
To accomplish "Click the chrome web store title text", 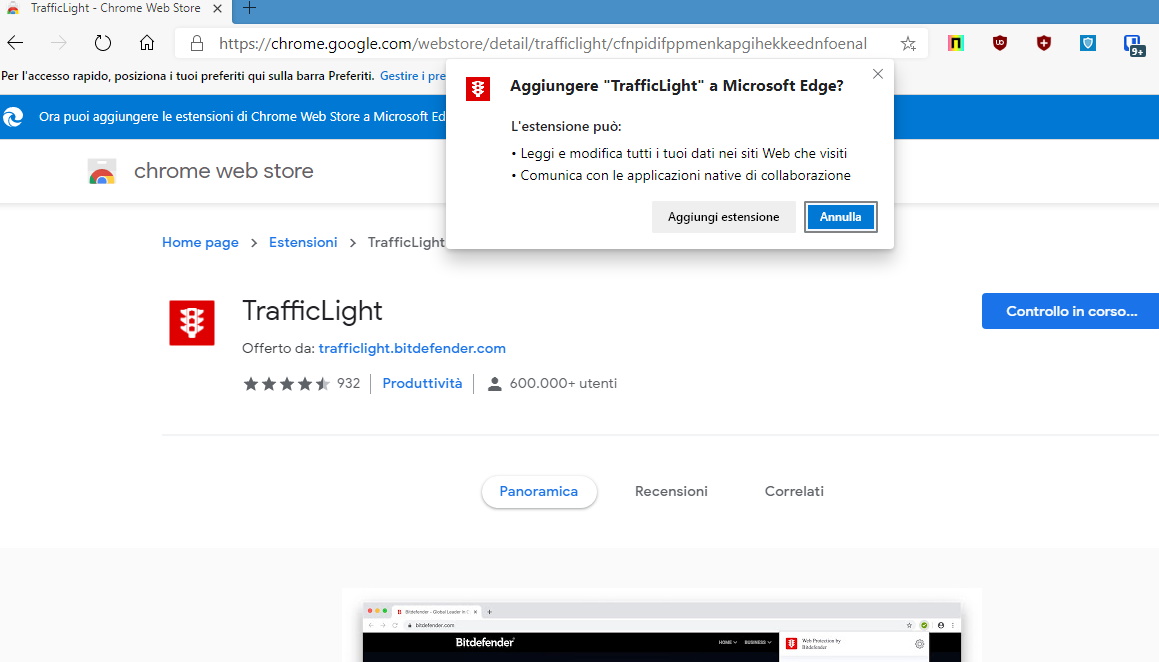I will click(x=223, y=171).
